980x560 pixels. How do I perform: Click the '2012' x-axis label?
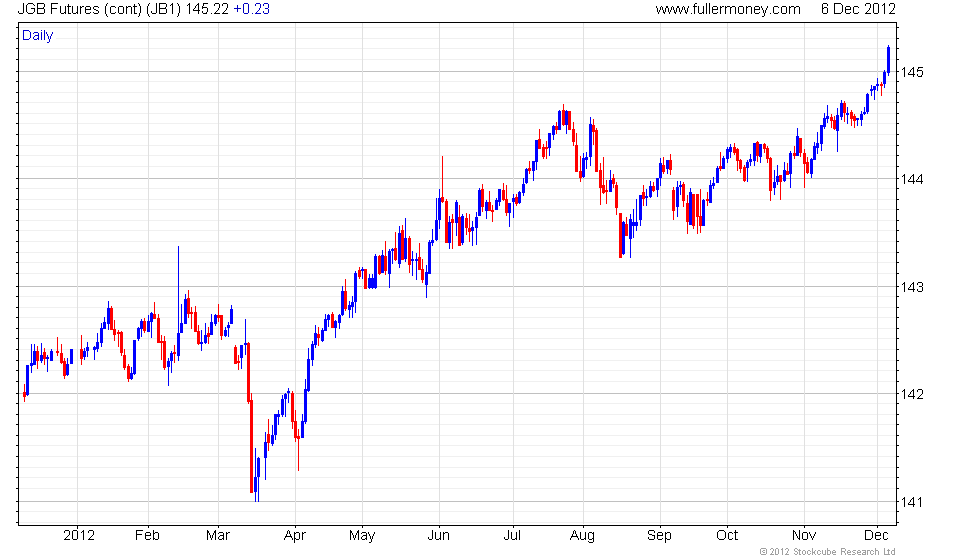pos(79,536)
